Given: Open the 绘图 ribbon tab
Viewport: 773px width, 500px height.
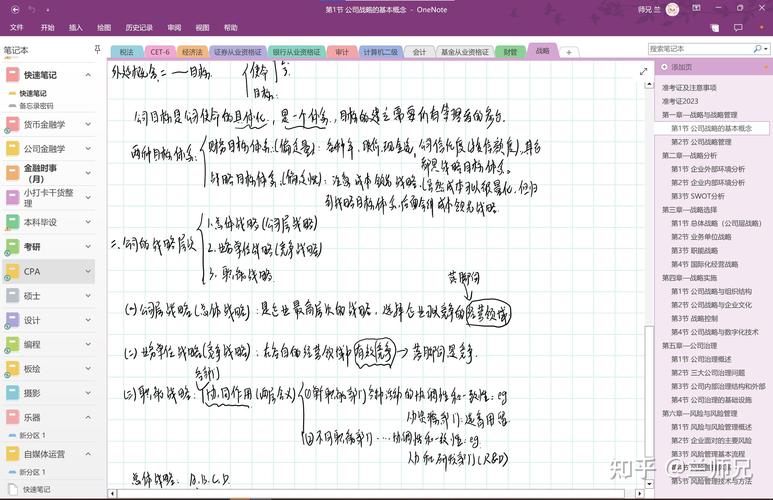Looking at the screenshot, I should pos(104,28).
